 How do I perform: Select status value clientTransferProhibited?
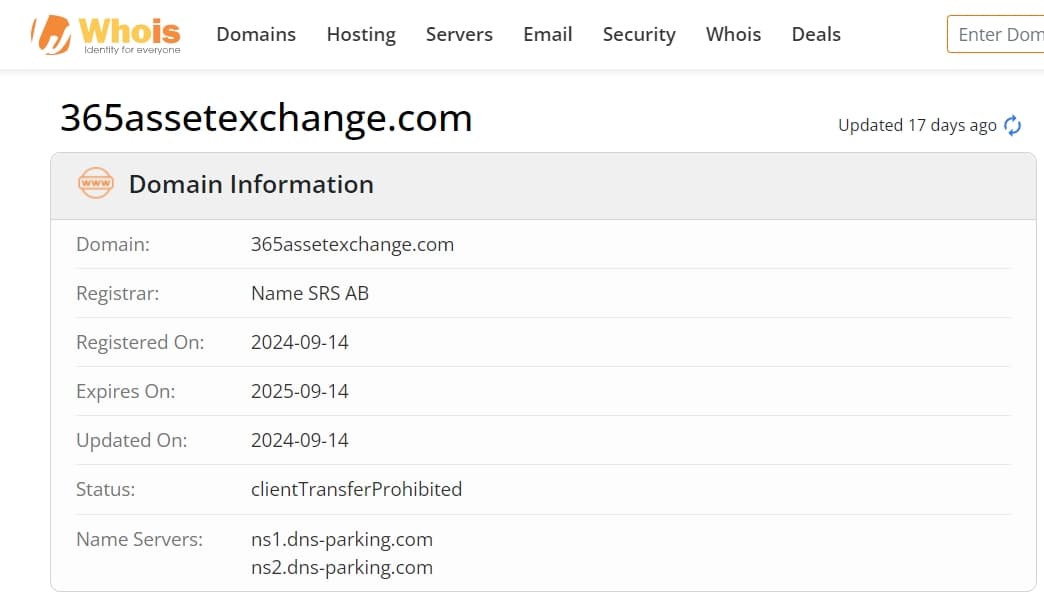[x=356, y=489]
